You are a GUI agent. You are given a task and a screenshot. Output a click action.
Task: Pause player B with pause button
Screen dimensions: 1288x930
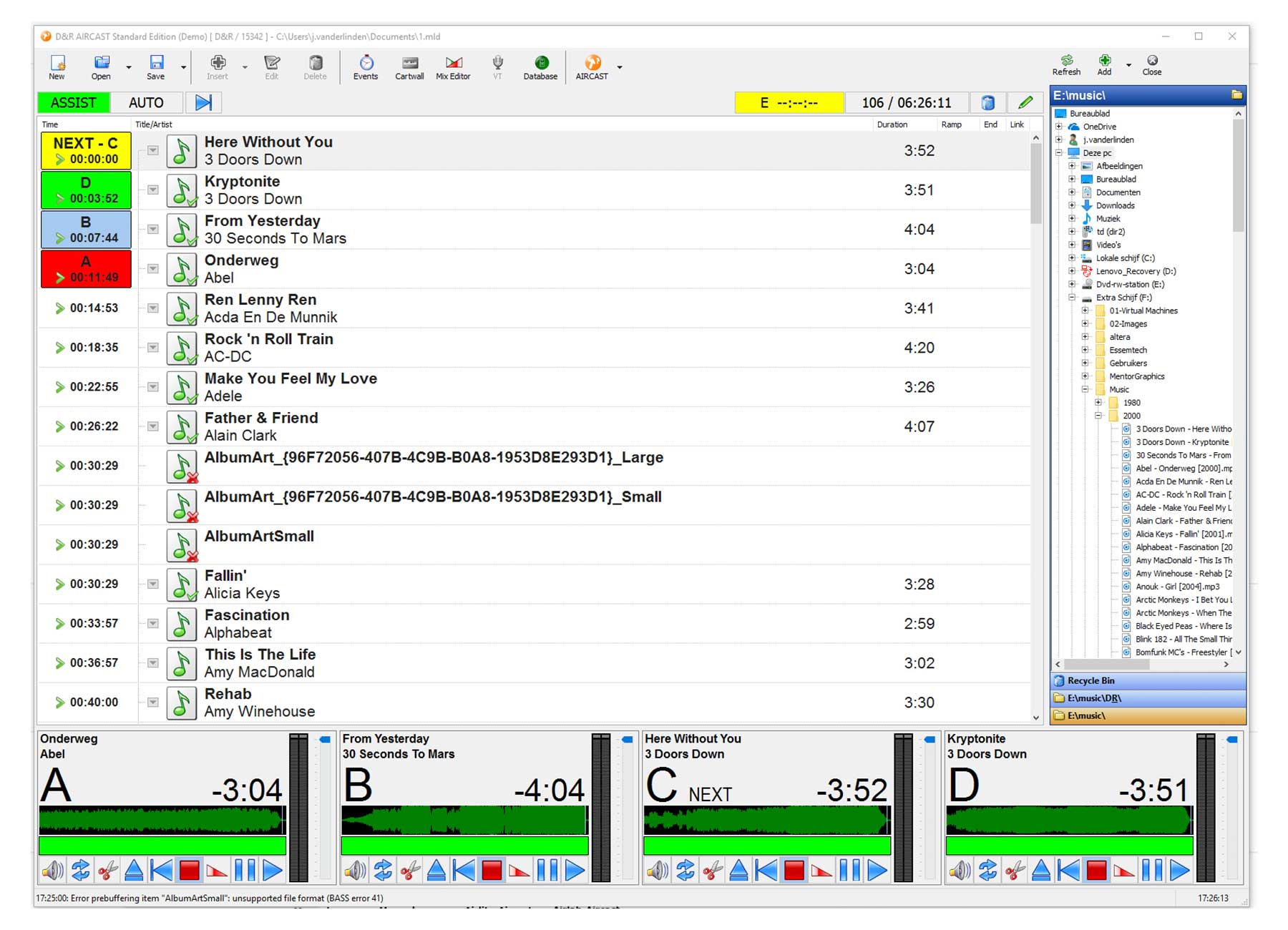[x=547, y=871]
